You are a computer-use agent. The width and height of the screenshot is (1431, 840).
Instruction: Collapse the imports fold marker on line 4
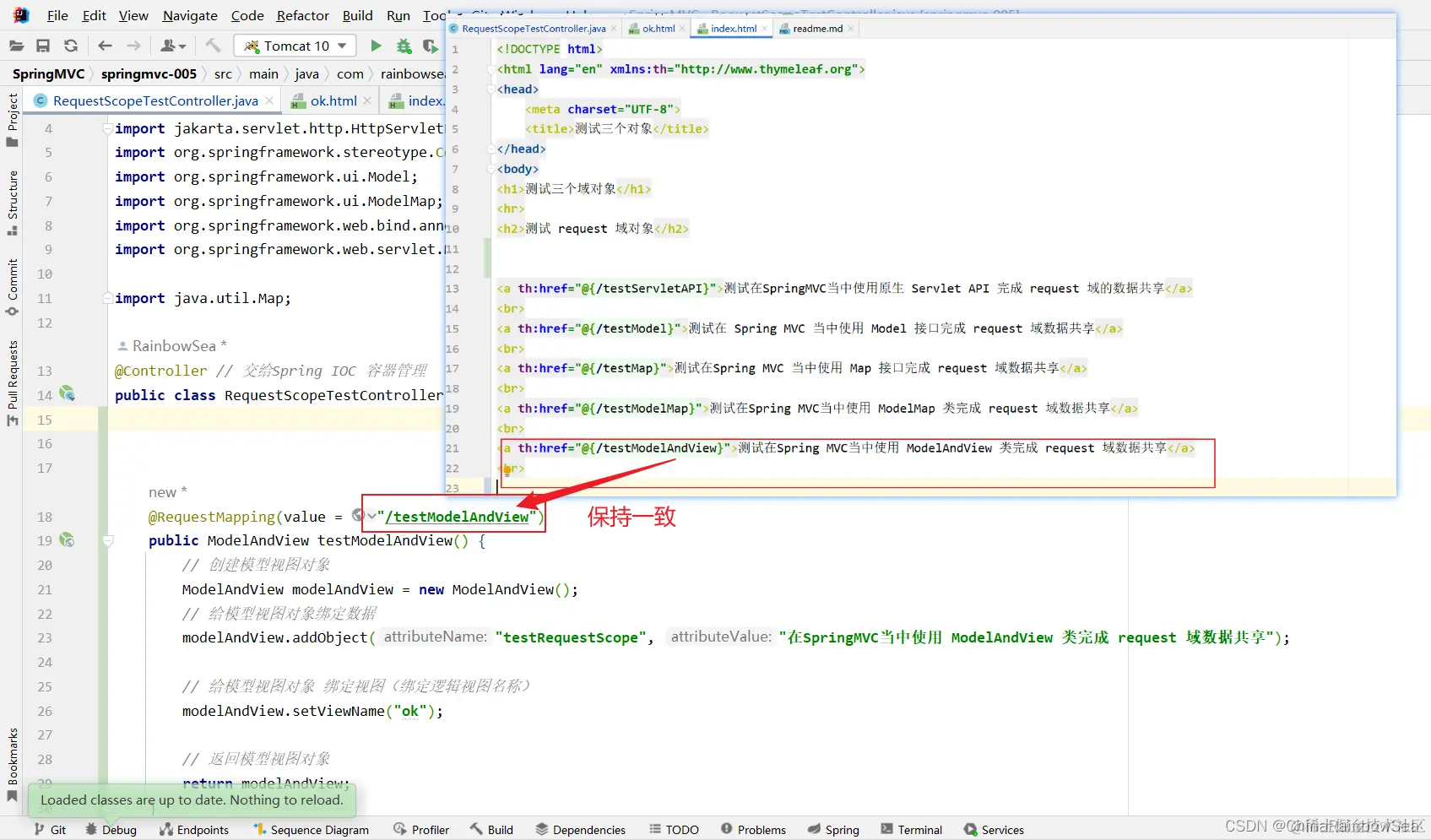point(107,128)
